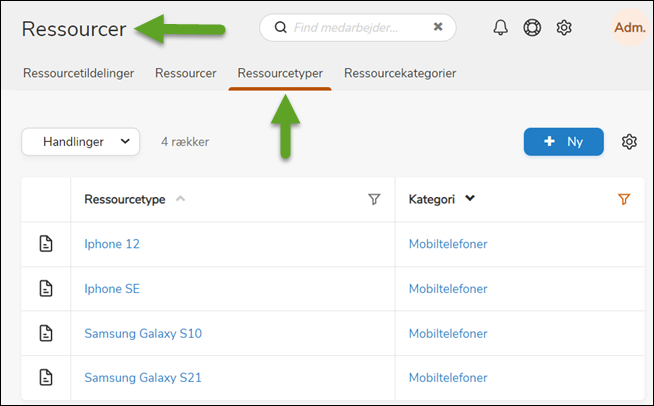Switch to Ressourcekategorier tab

(x=400, y=73)
